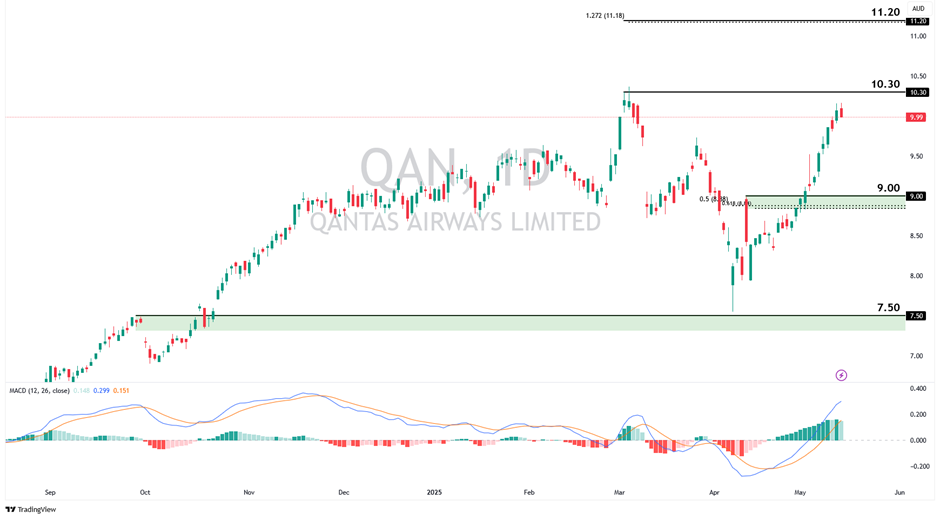Click the black 10.30 price axis tag
Image resolution: width=940 pixels, height=519 pixels.
pyautogui.click(x=917, y=92)
